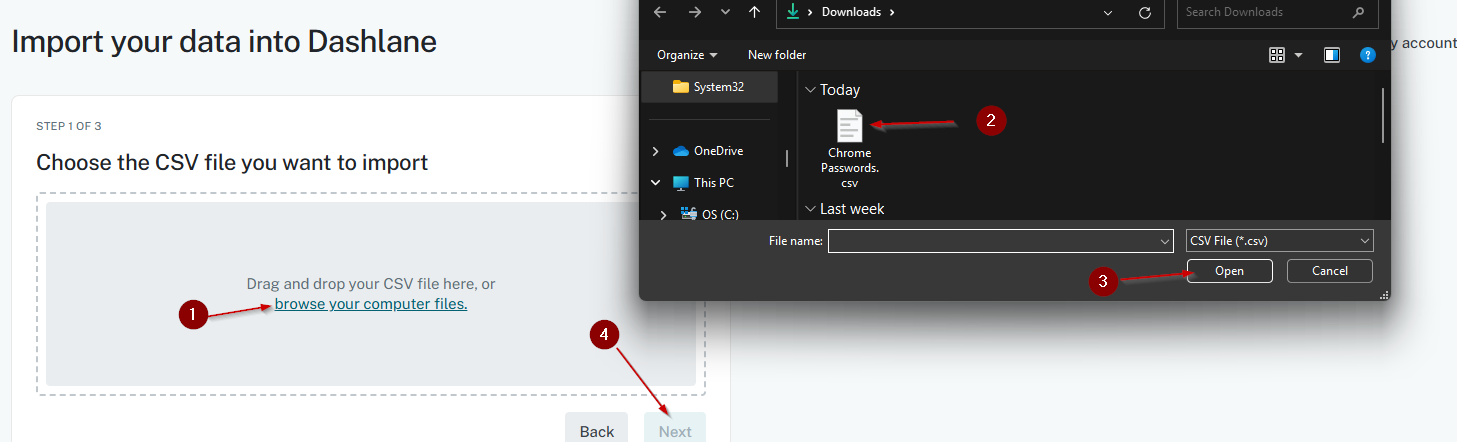
Task: Open the CSV File type filter dropdown
Action: [x=1279, y=241]
